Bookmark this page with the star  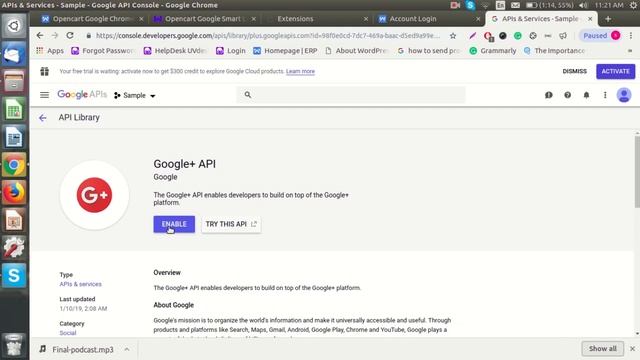coord(453,36)
